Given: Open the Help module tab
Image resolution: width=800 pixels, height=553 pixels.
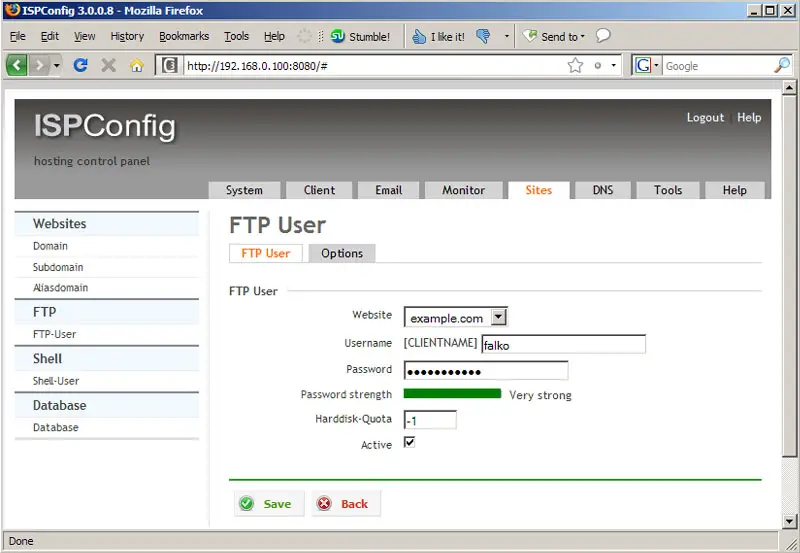Looking at the screenshot, I should point(735,190).
